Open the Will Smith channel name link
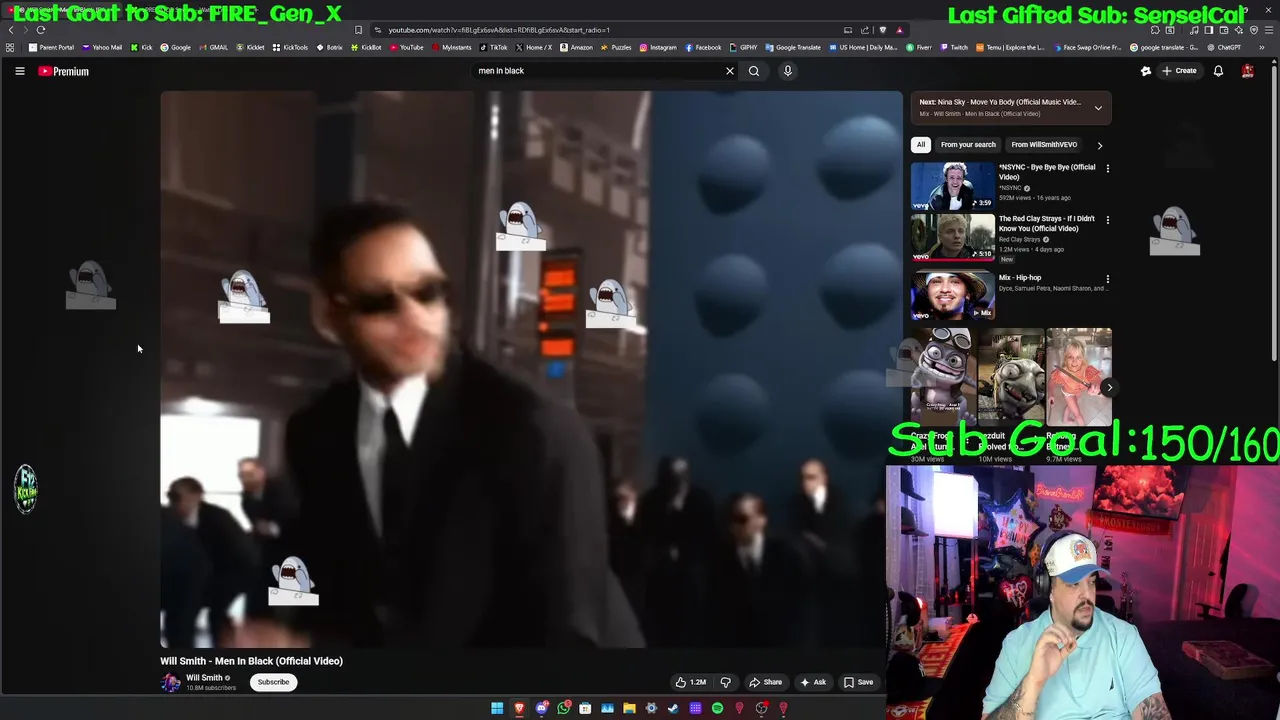Screen dimensions: 1280x720 (x=204, y=678)
